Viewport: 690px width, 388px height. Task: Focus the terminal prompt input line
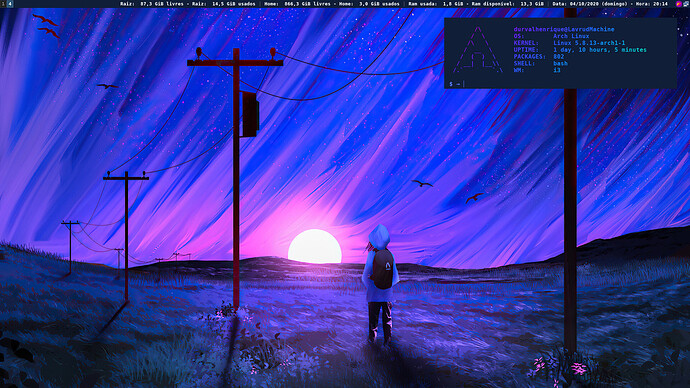click(560, 84)
